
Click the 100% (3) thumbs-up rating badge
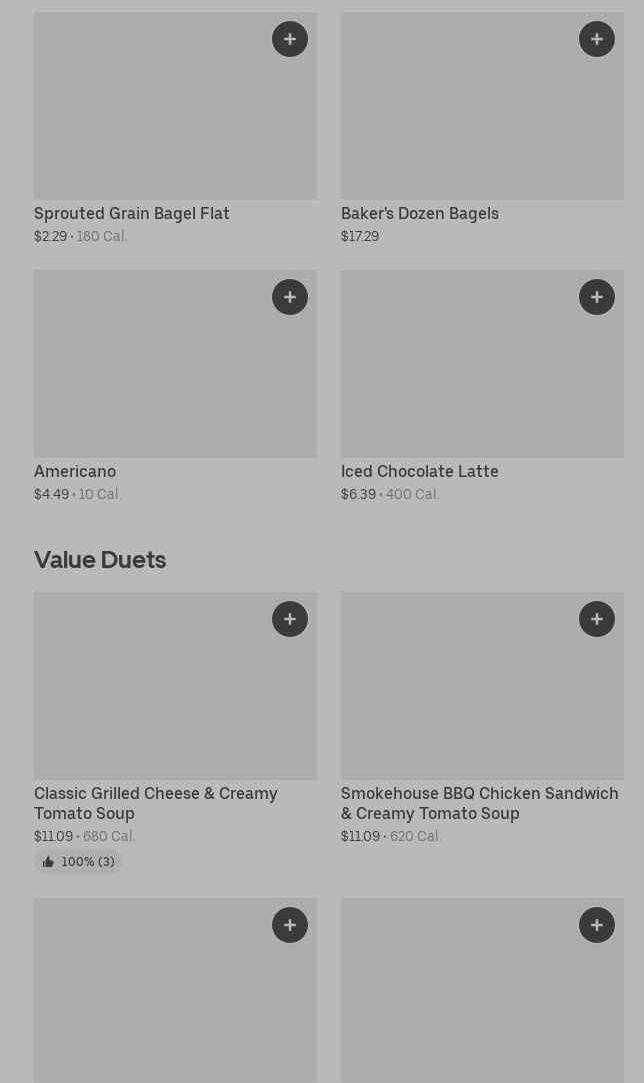click(x=78, y=862)
